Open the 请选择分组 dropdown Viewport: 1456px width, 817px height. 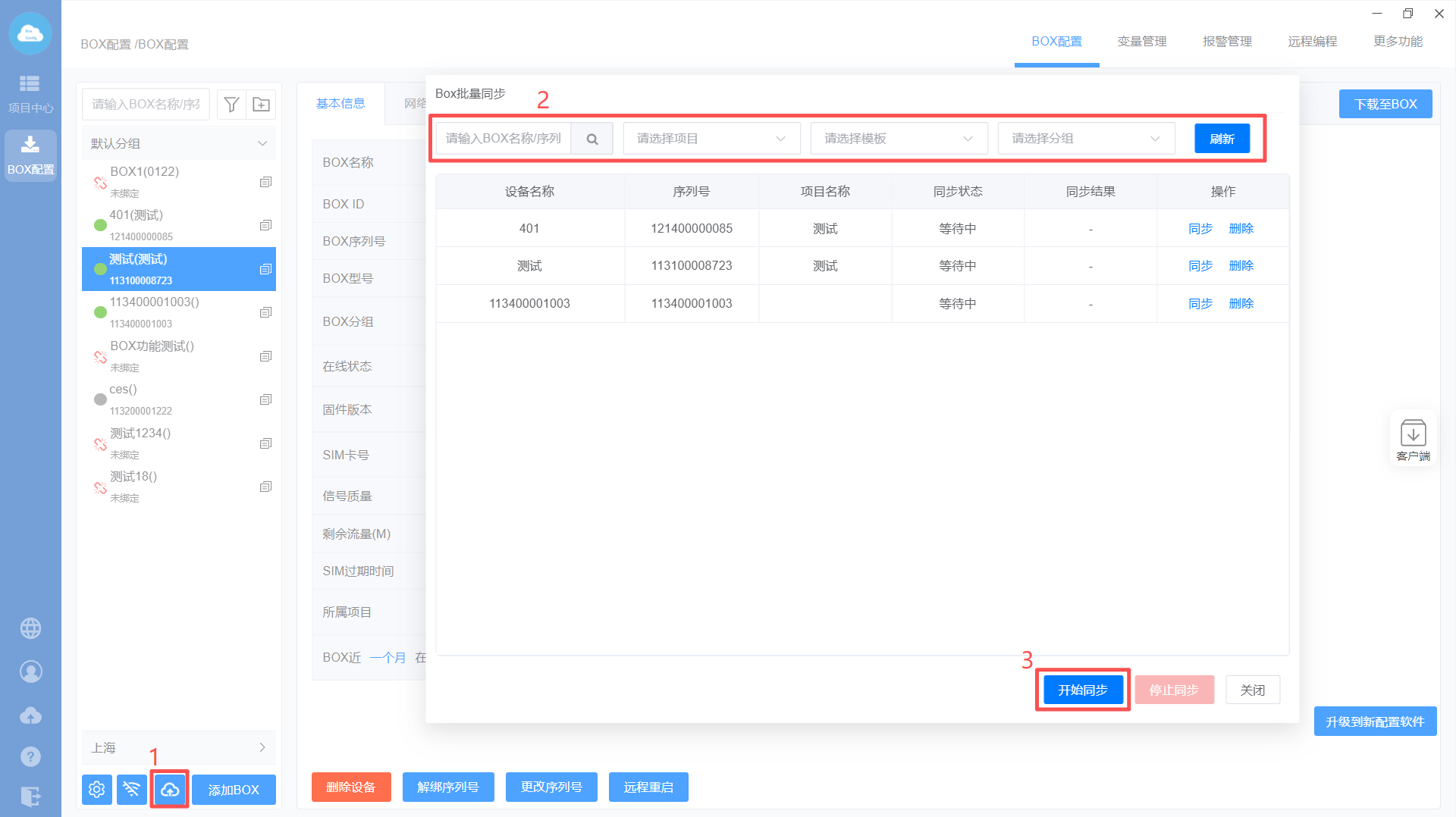tap(1086, 139)
